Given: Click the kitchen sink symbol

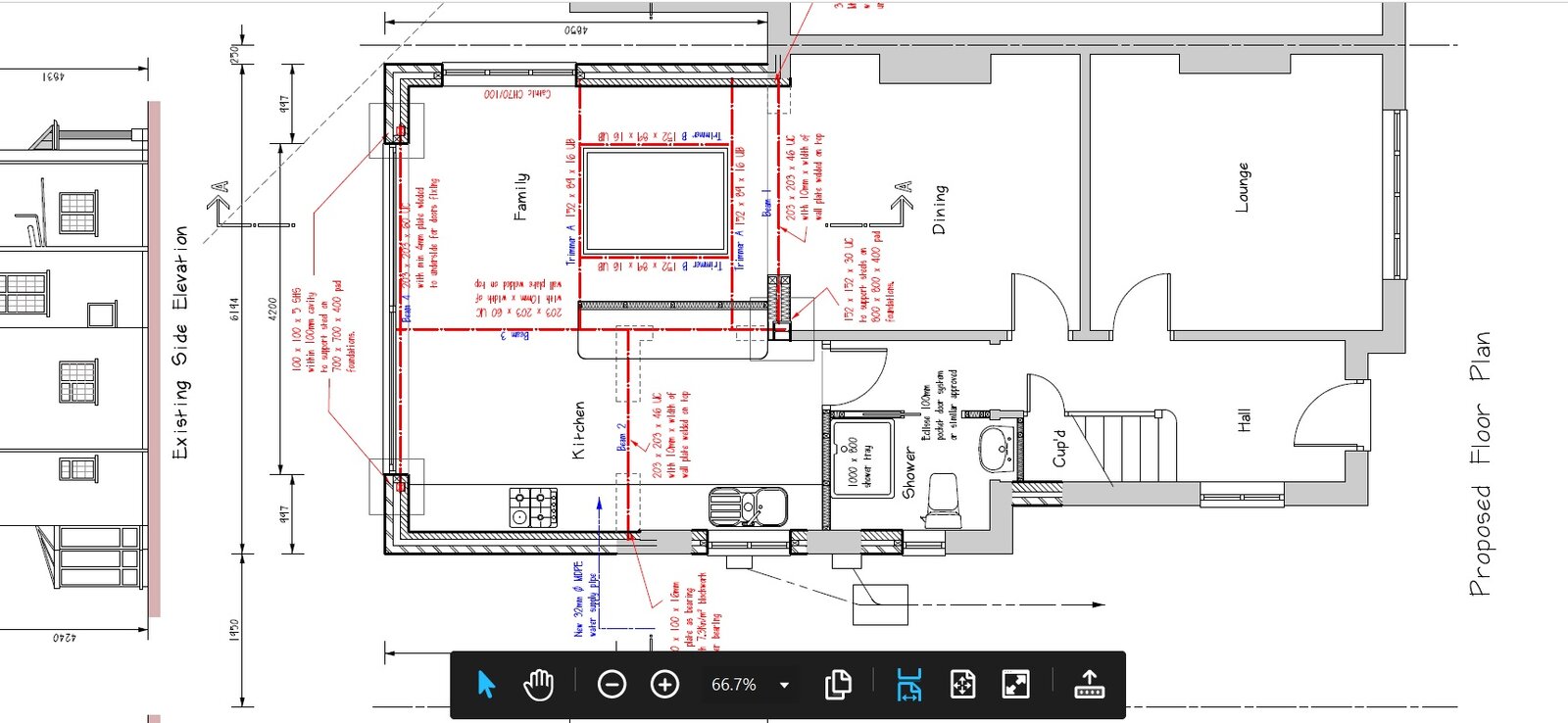Looking at the screenshot, I should point(748,506).
